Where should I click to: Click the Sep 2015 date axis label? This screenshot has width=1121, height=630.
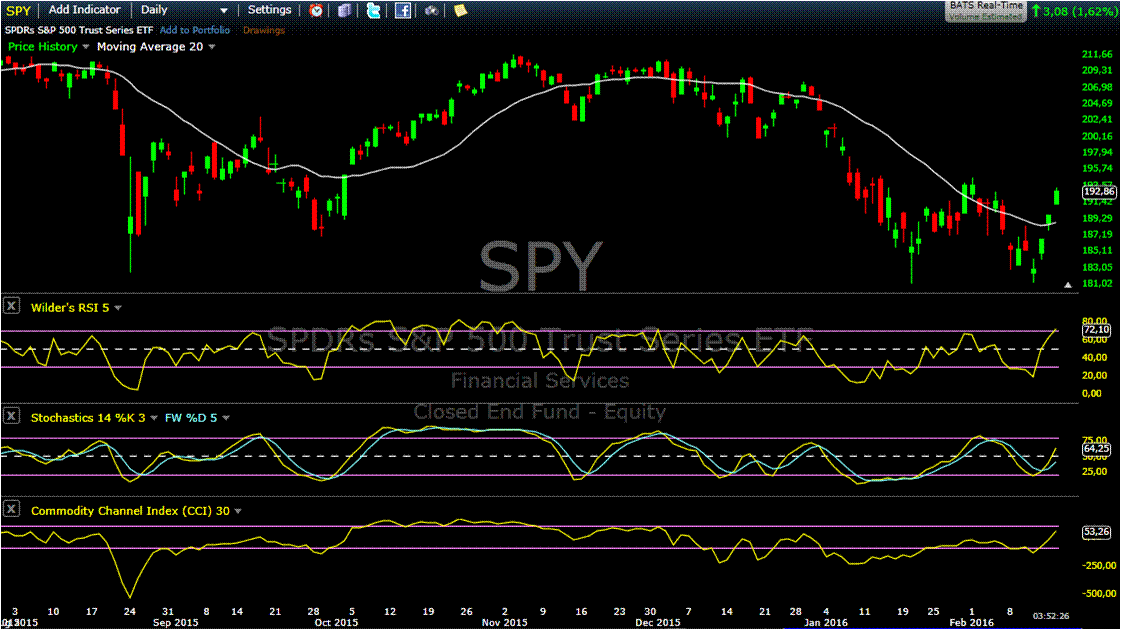pos(176,622)
